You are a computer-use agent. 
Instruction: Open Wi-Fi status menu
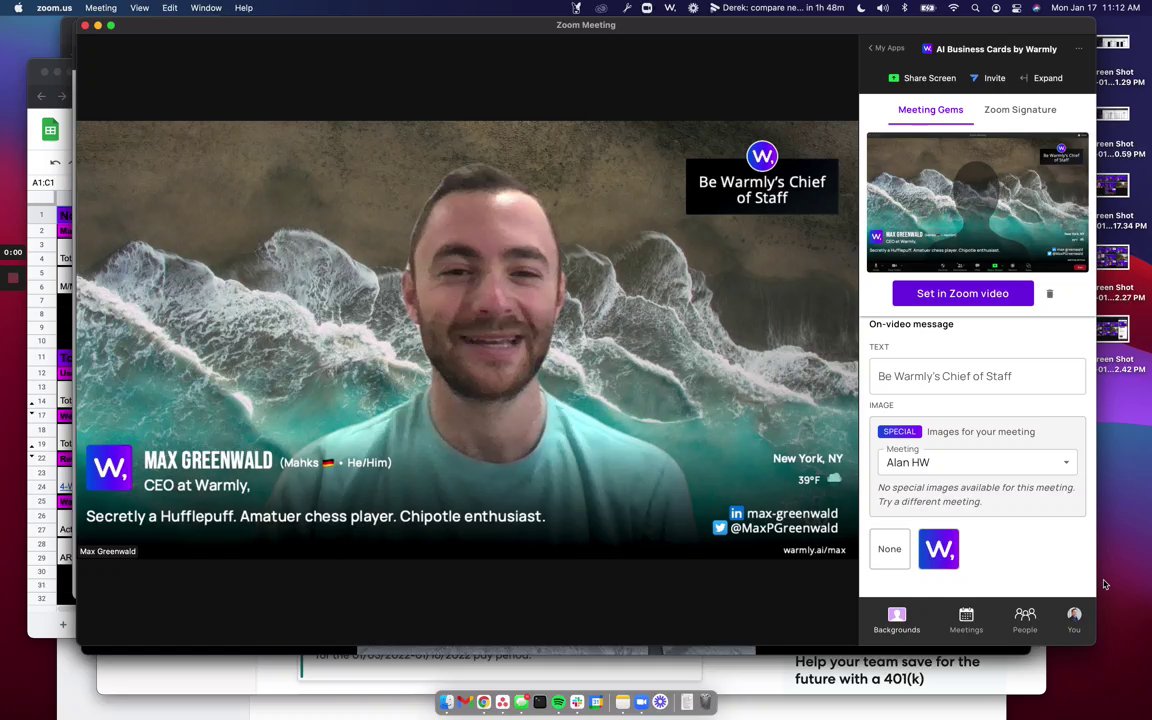954,8
